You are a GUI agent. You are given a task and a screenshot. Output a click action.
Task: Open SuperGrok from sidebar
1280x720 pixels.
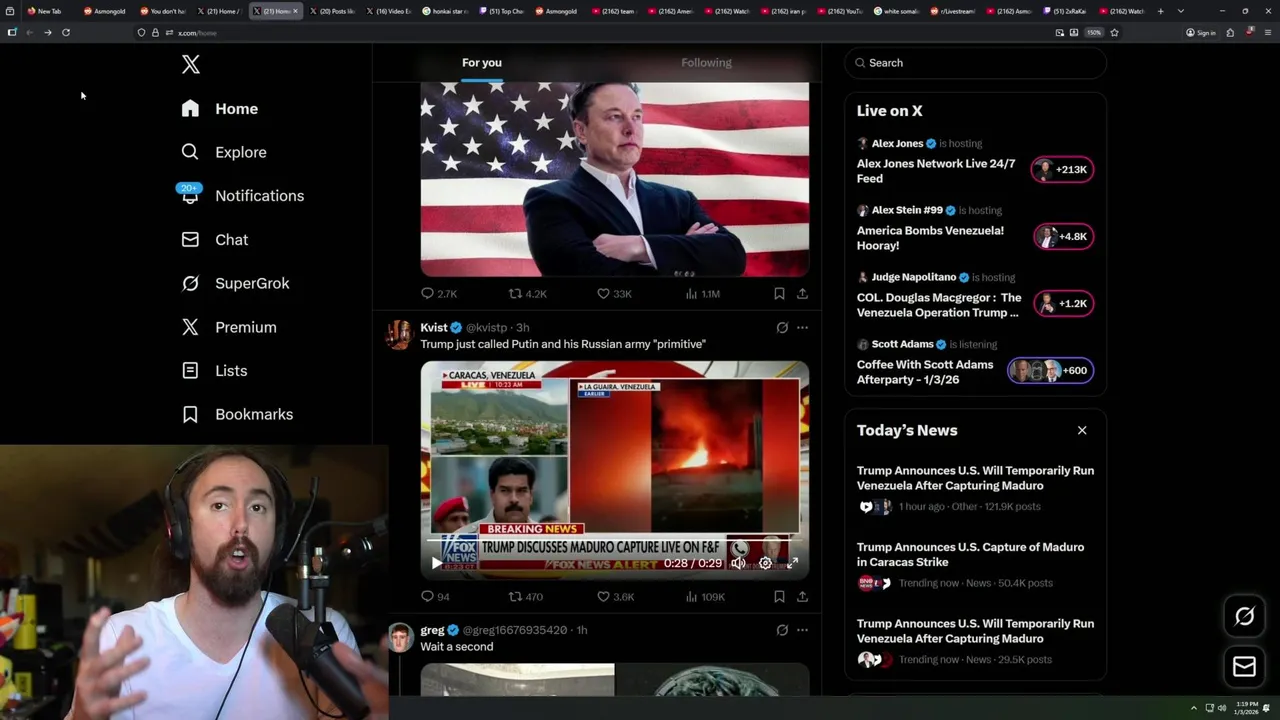click(236, 283)
